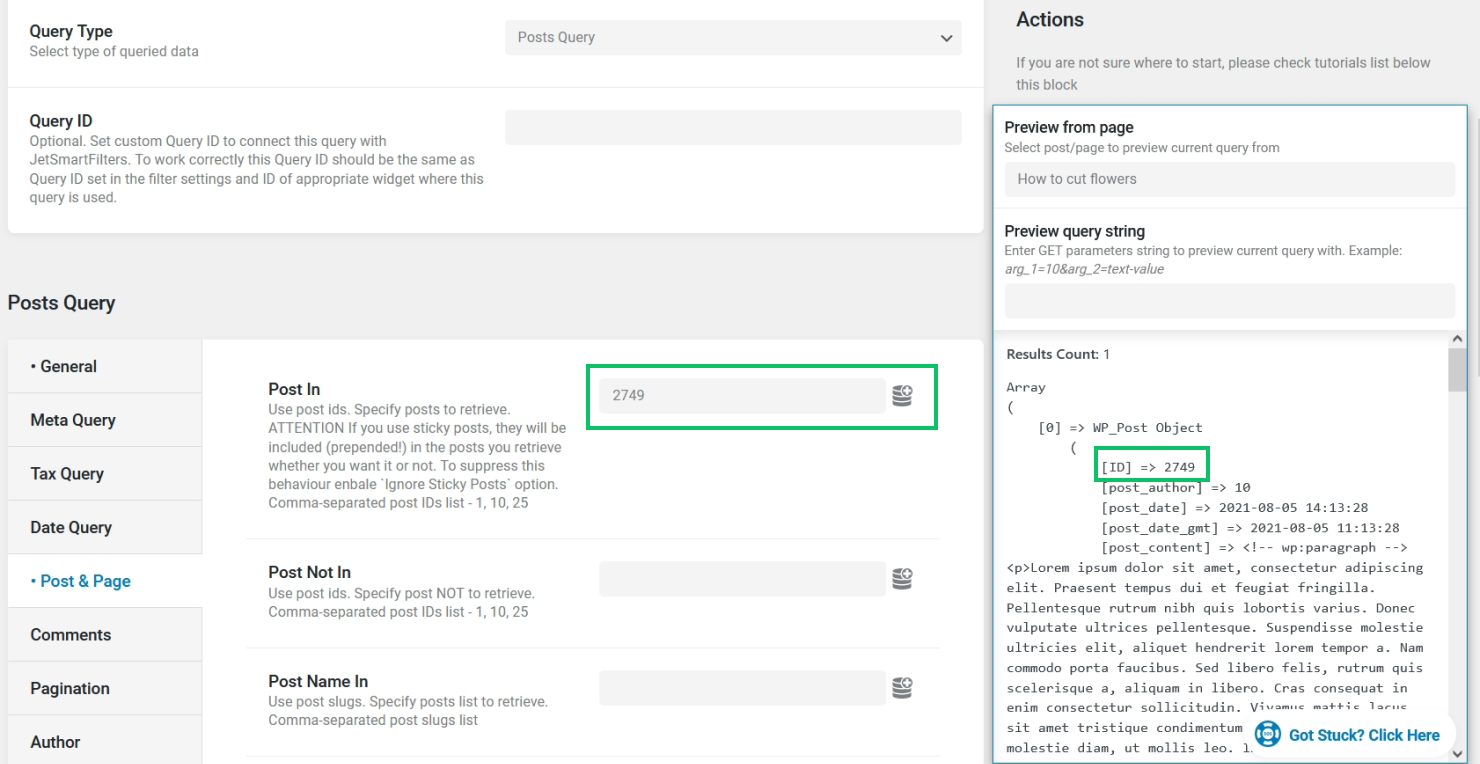Select the Post & Page tab
The width and height of the screenshot is (1480, 764).
105,581
